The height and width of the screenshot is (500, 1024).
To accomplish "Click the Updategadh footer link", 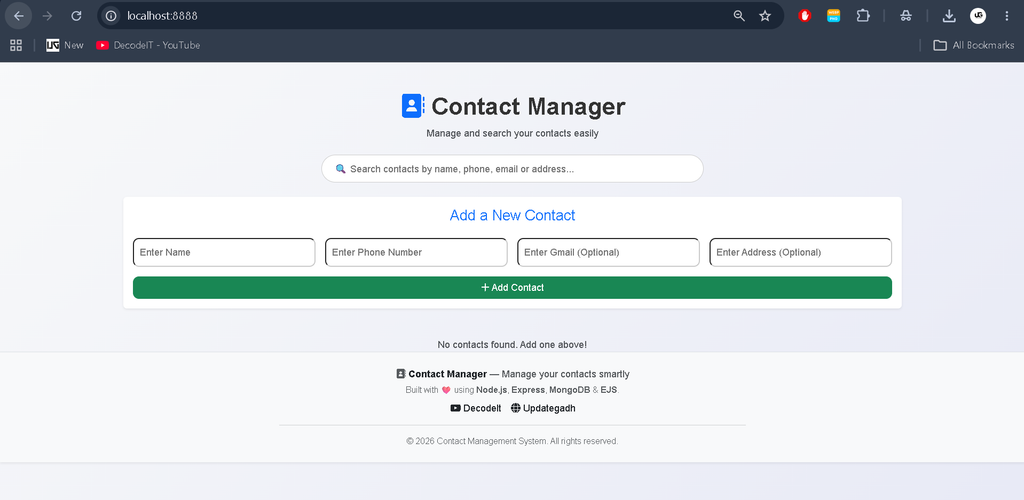I will (x=543, y=408).
